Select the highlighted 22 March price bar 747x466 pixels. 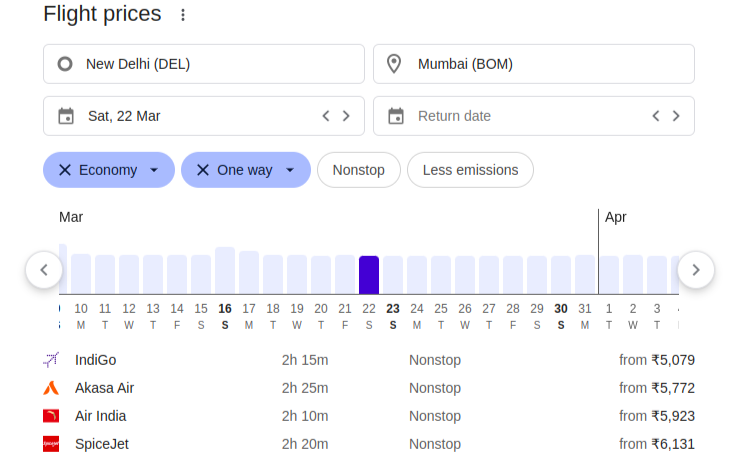click(369, 275)
